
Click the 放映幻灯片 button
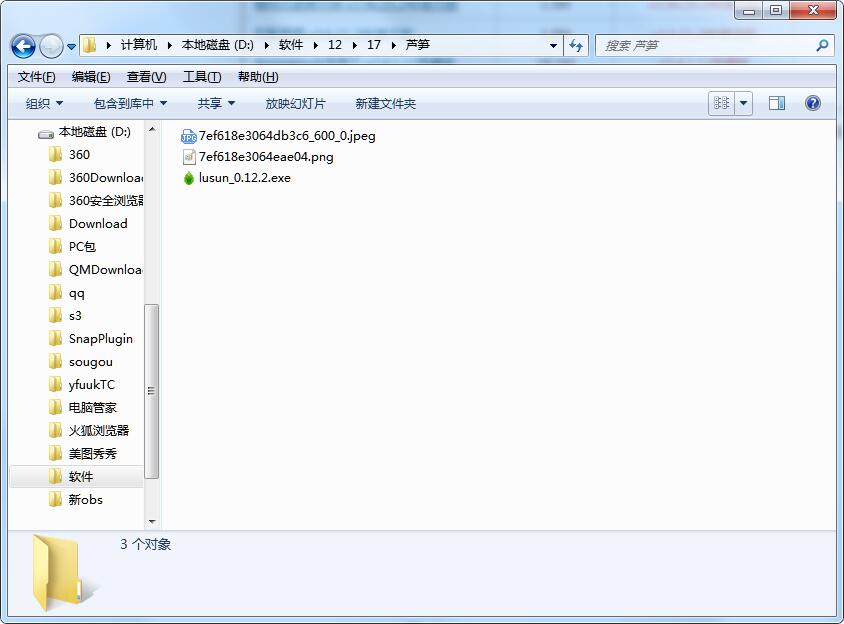point(296,103)
